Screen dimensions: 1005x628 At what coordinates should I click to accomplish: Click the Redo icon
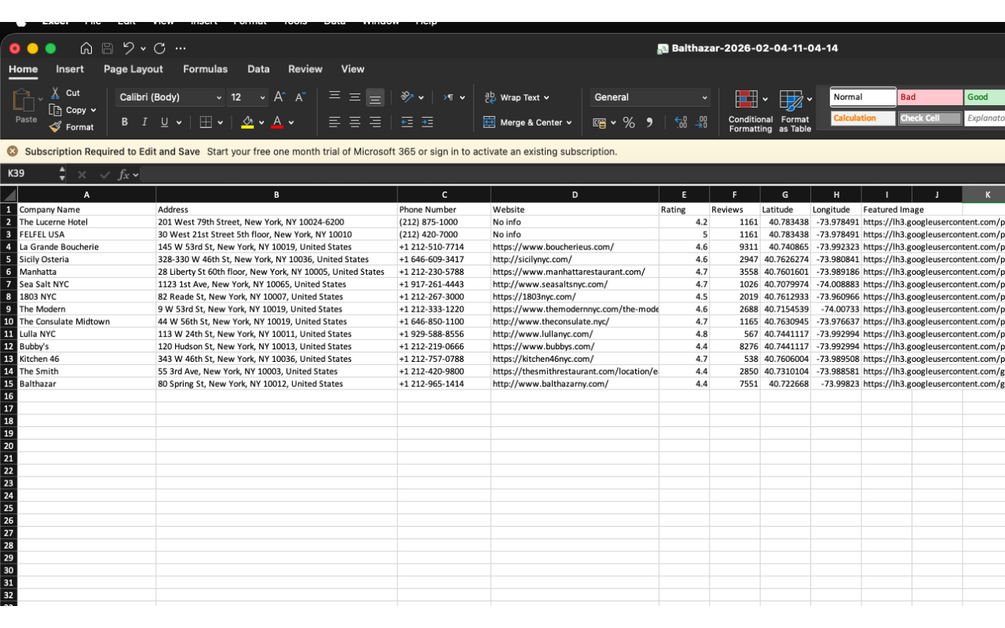pyautogui.click(x=160, y=48)
